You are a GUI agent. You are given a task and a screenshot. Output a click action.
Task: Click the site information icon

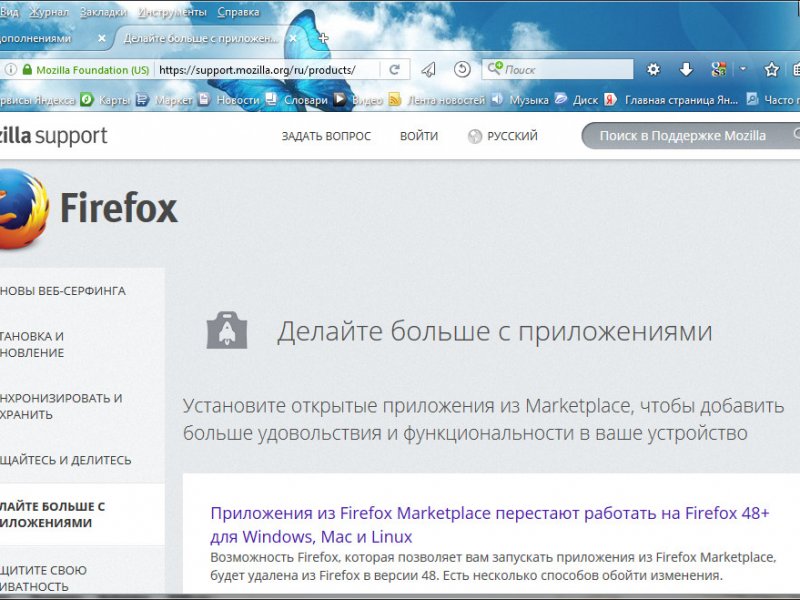tap(11, 69)
